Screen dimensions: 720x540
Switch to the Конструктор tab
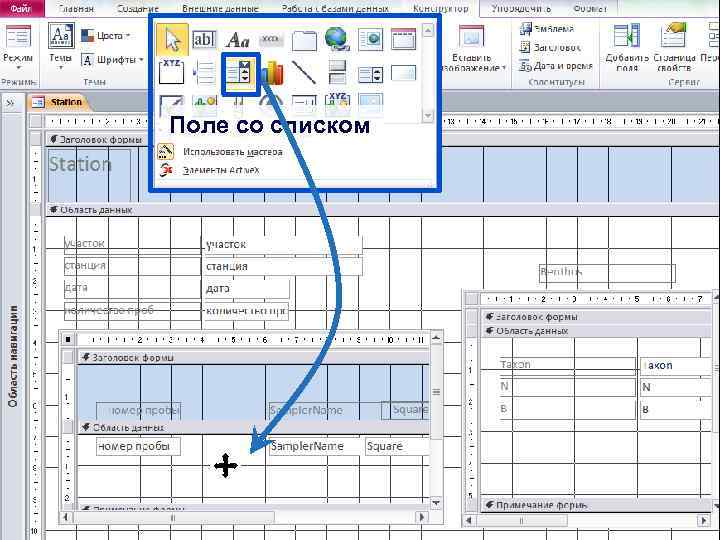440,8
